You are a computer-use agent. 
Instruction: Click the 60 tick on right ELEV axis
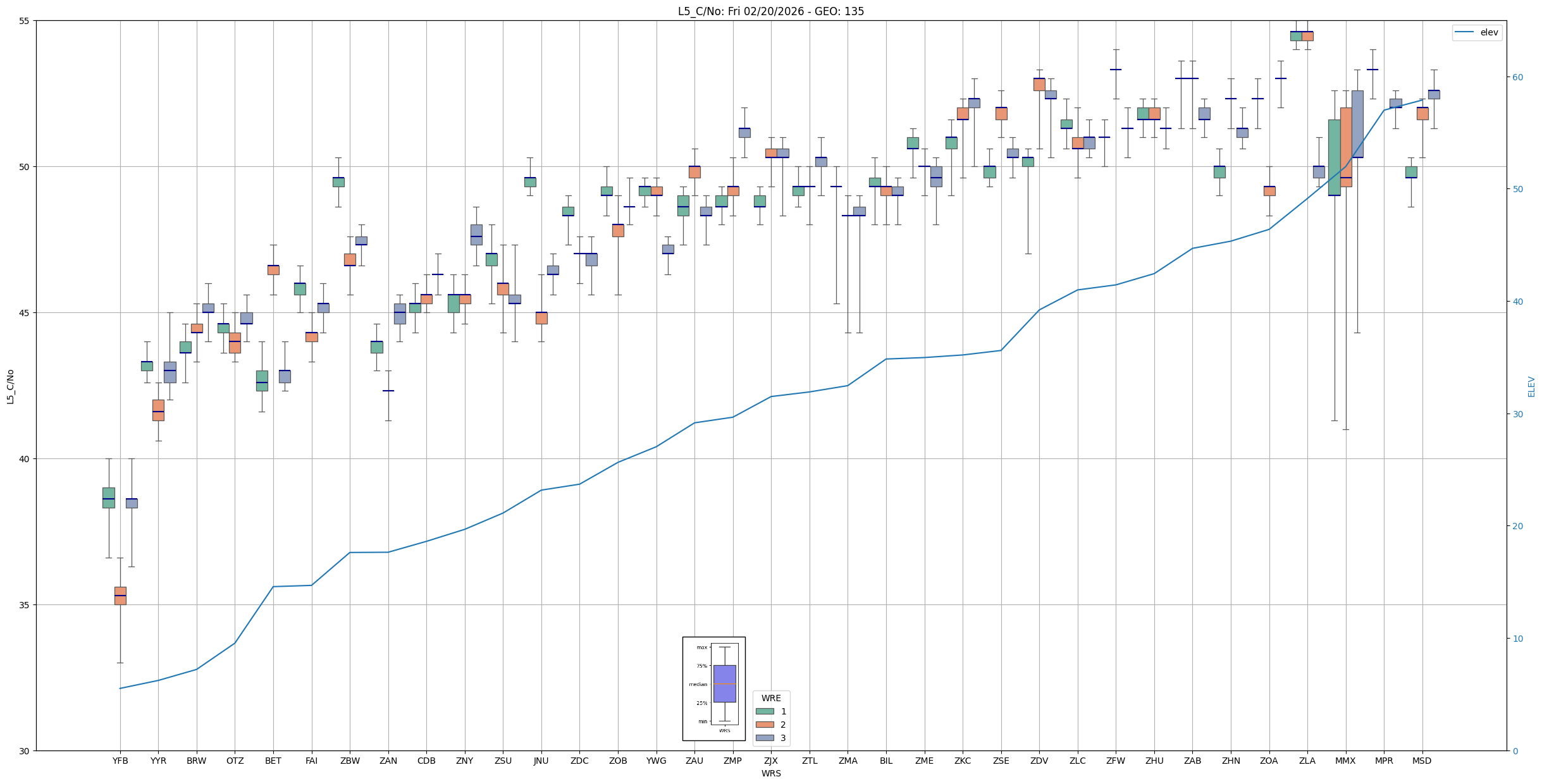pyautogui.click(x=1517, y=77)
